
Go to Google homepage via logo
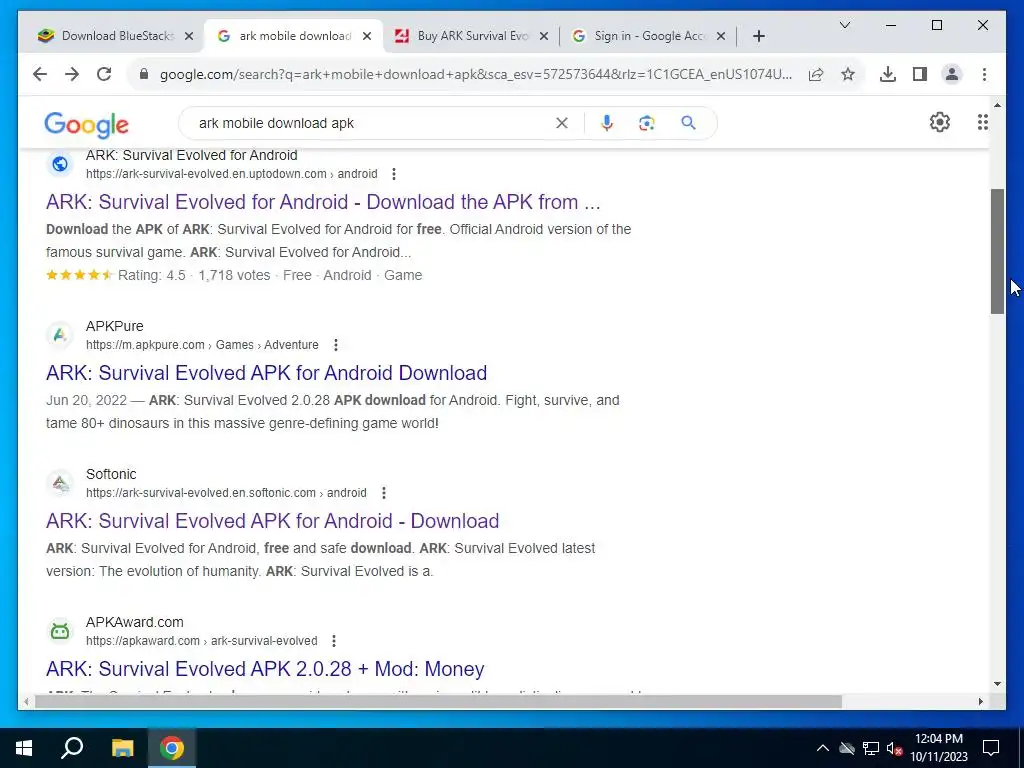click(86, 124)
